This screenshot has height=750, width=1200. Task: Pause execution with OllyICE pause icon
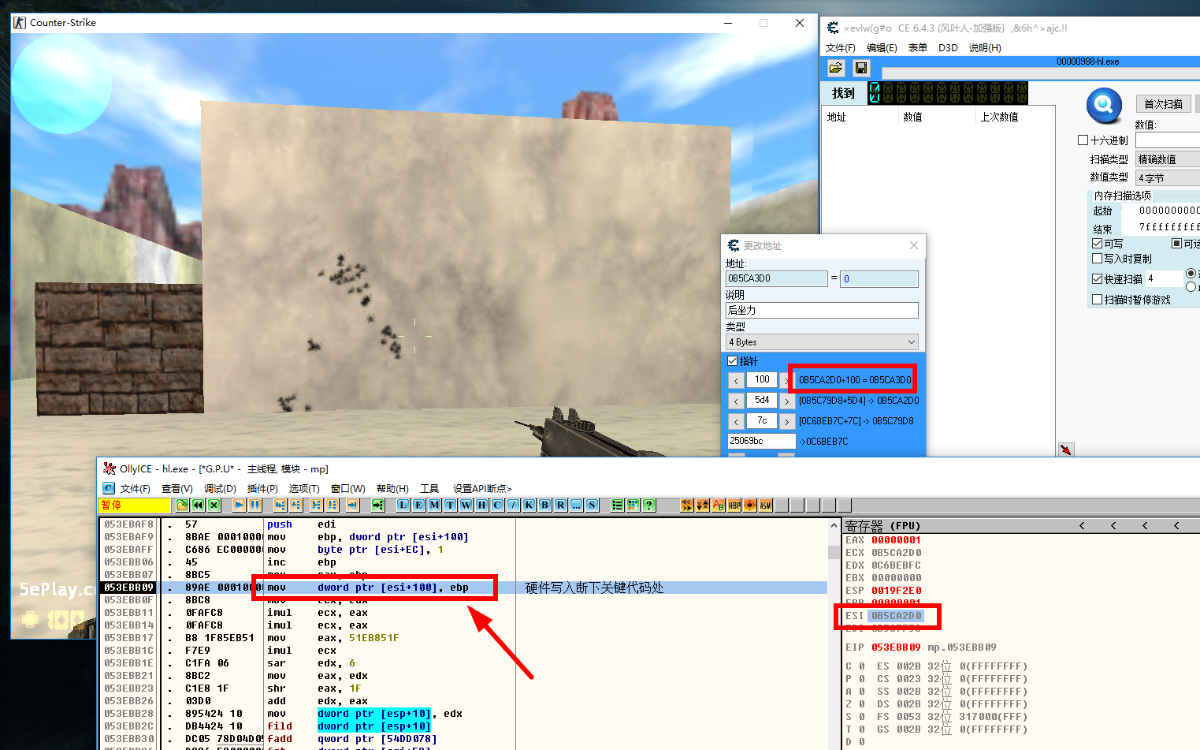255,505
